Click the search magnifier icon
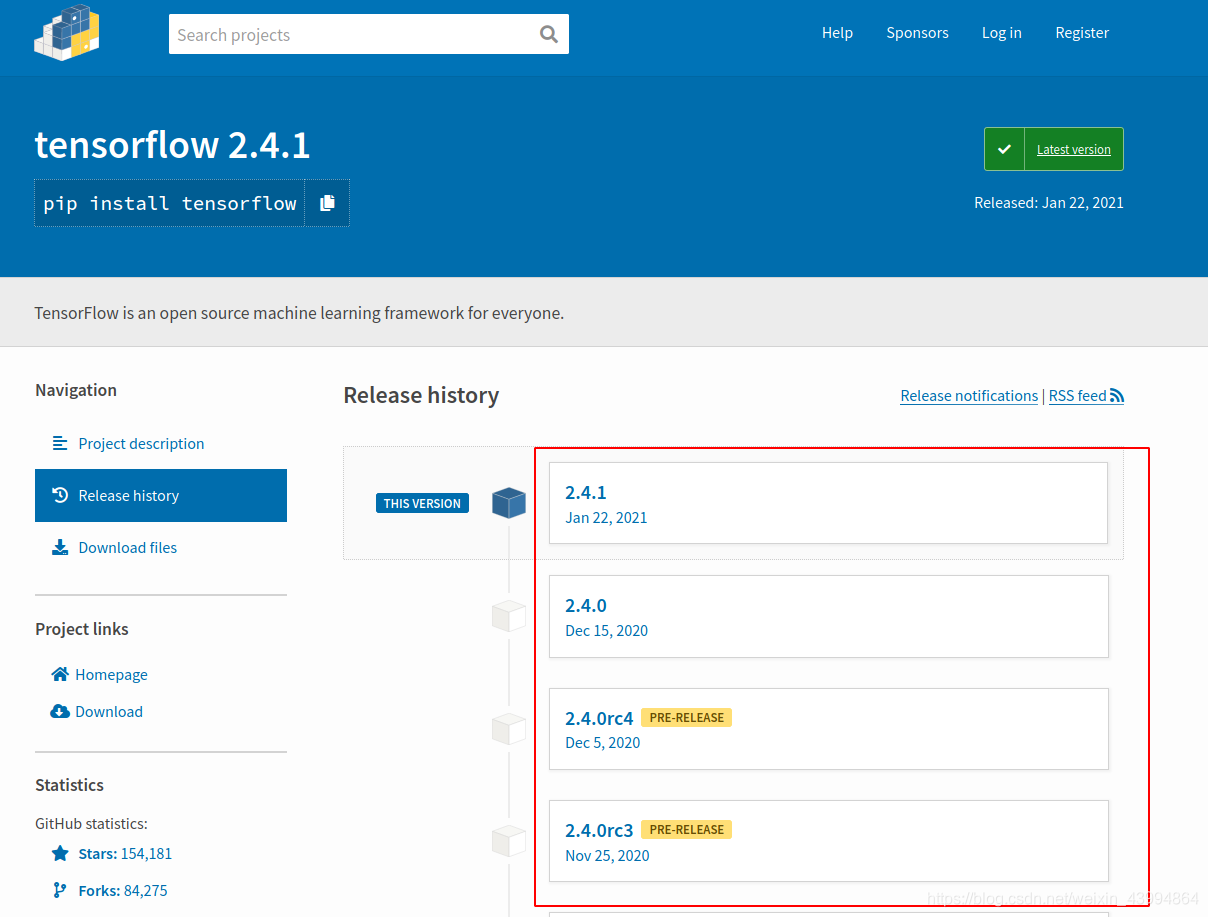1208x917 pixels. [x=549, y=34]
